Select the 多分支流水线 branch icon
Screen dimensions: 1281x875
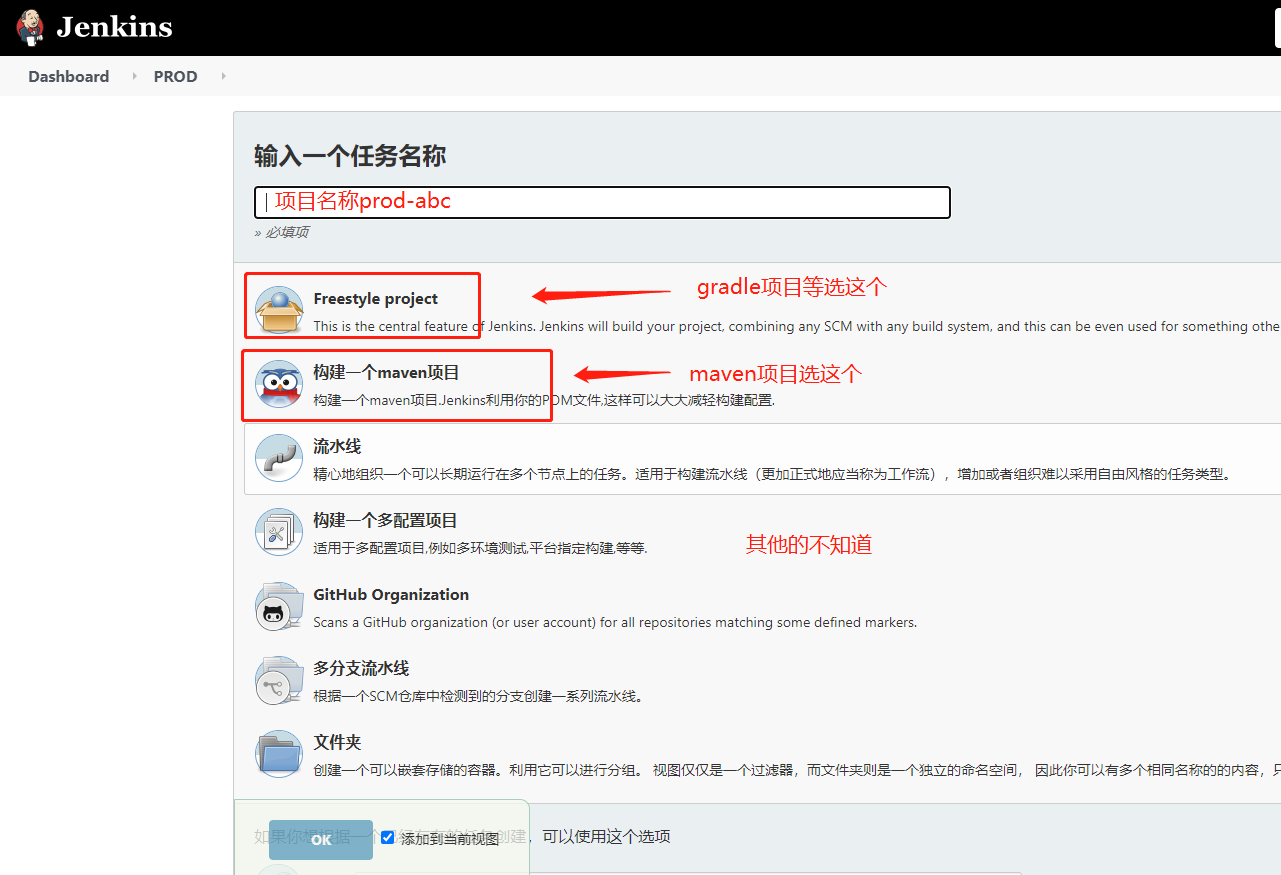pyautogui.click(x=278, y=680)
